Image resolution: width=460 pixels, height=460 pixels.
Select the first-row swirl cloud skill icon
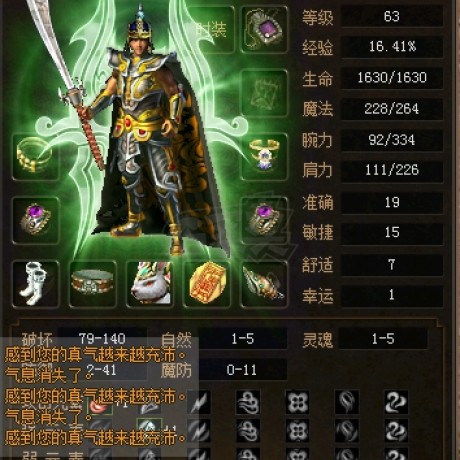[248, 402]
